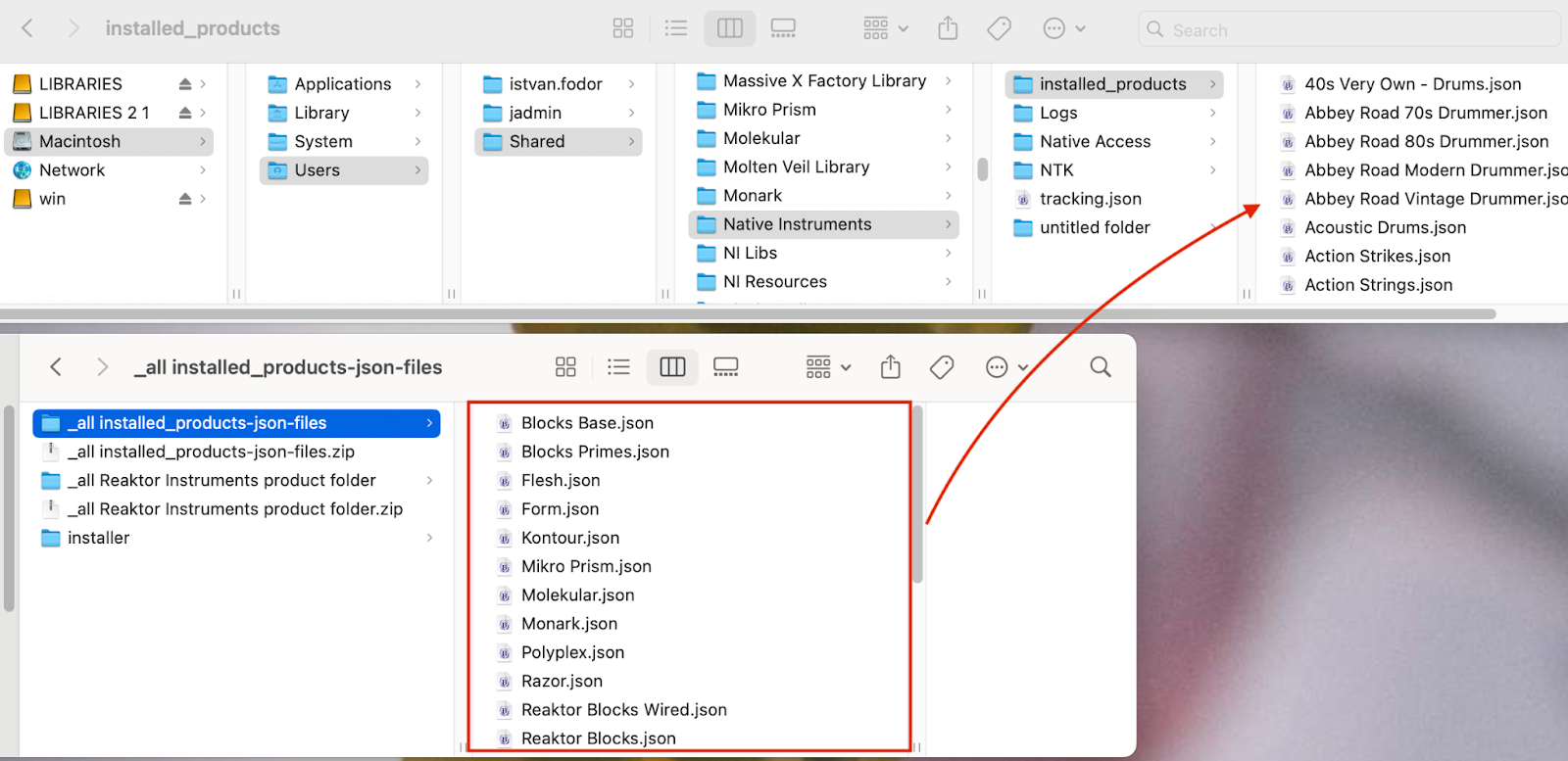Eject the win volume
1568x761 pixels.
(x=185, y=199)
